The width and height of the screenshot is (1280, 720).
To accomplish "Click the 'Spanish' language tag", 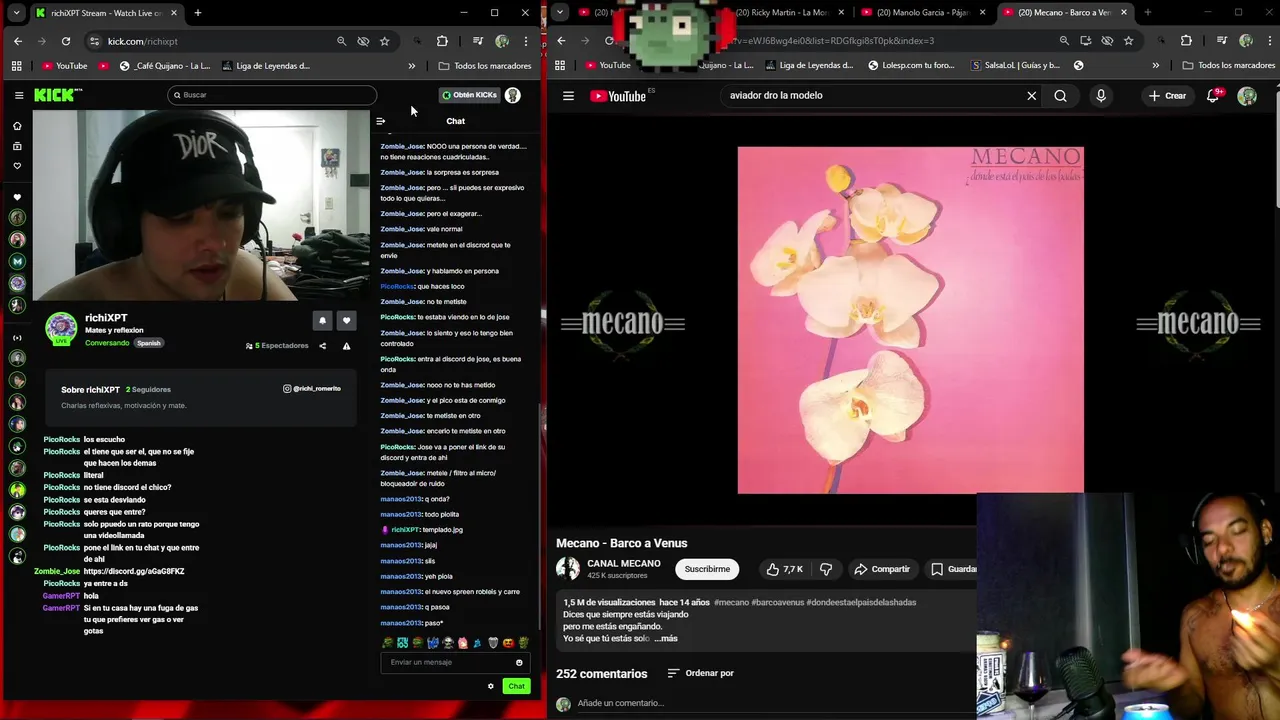I will pyautogui.click(x=149, y=343).
